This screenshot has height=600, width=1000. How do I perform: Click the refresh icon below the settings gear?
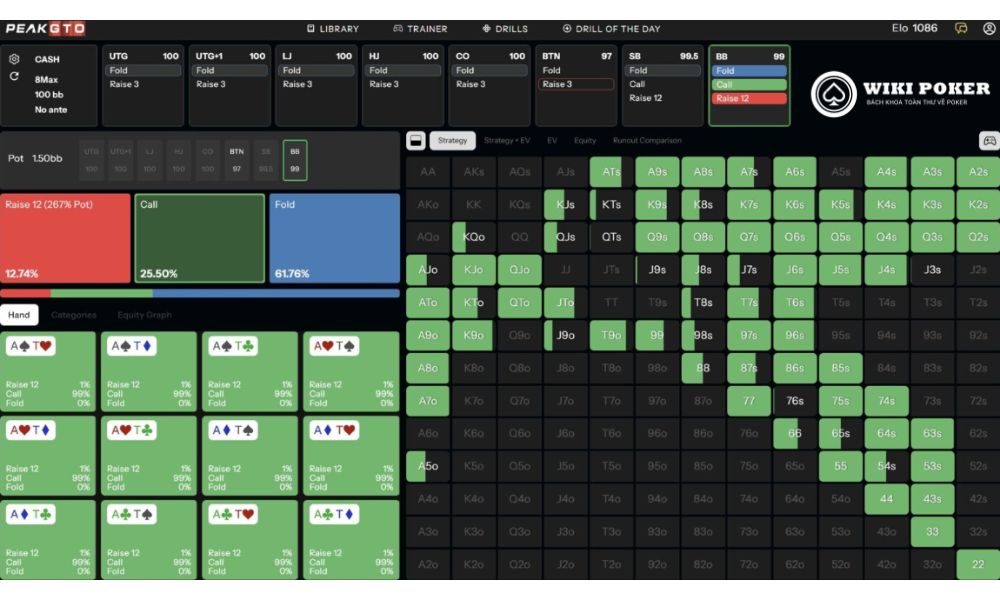[x=14, y=77]
